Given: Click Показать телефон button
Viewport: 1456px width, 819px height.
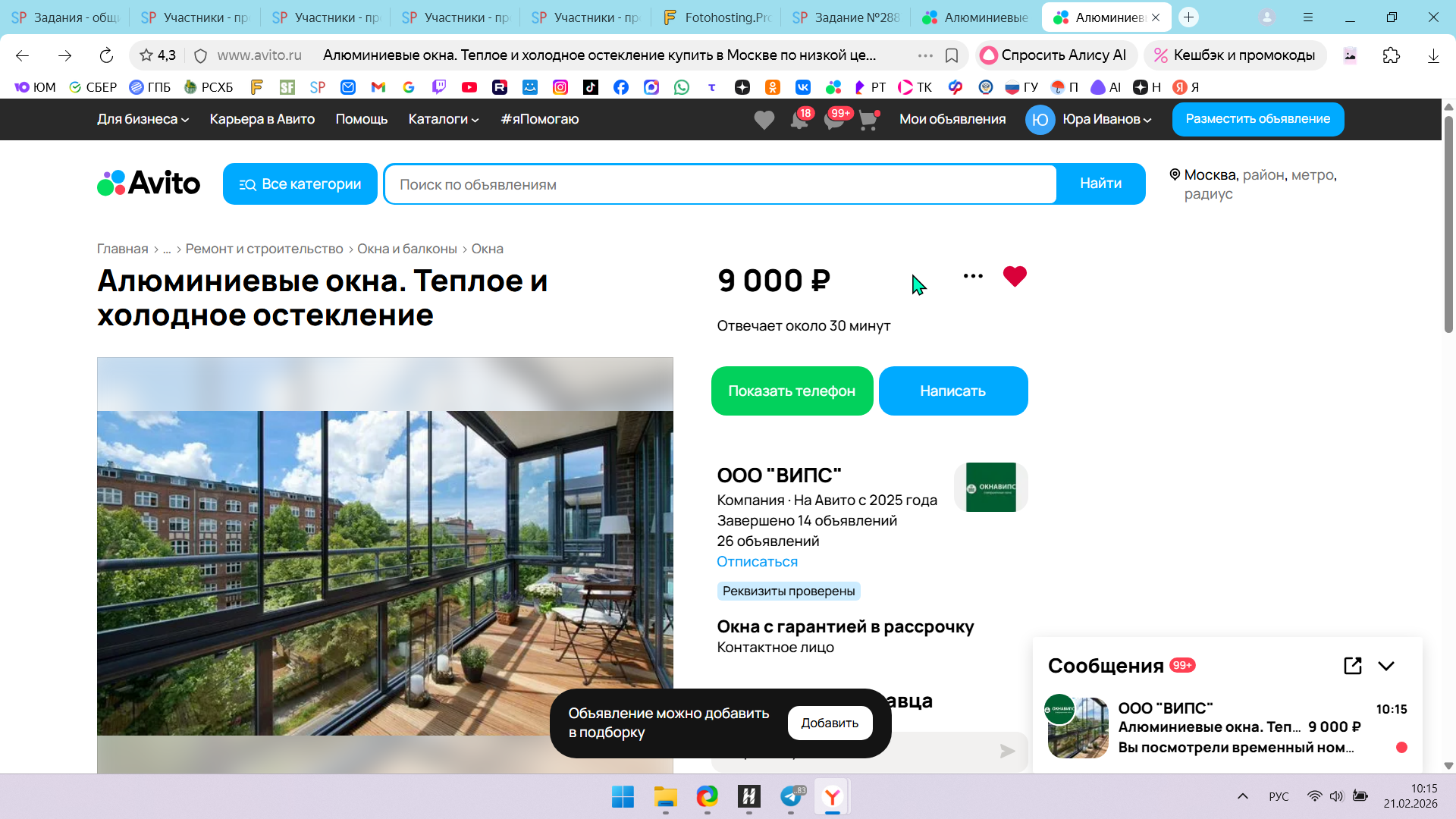Looking at the screenshot, I should click(x=792, y=391).
